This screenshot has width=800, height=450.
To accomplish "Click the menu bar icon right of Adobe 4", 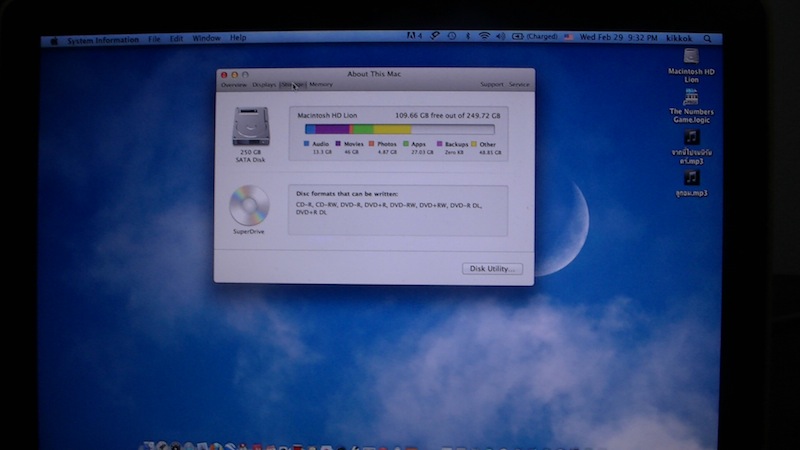I will pyautogui.click(x=435, y=36).
